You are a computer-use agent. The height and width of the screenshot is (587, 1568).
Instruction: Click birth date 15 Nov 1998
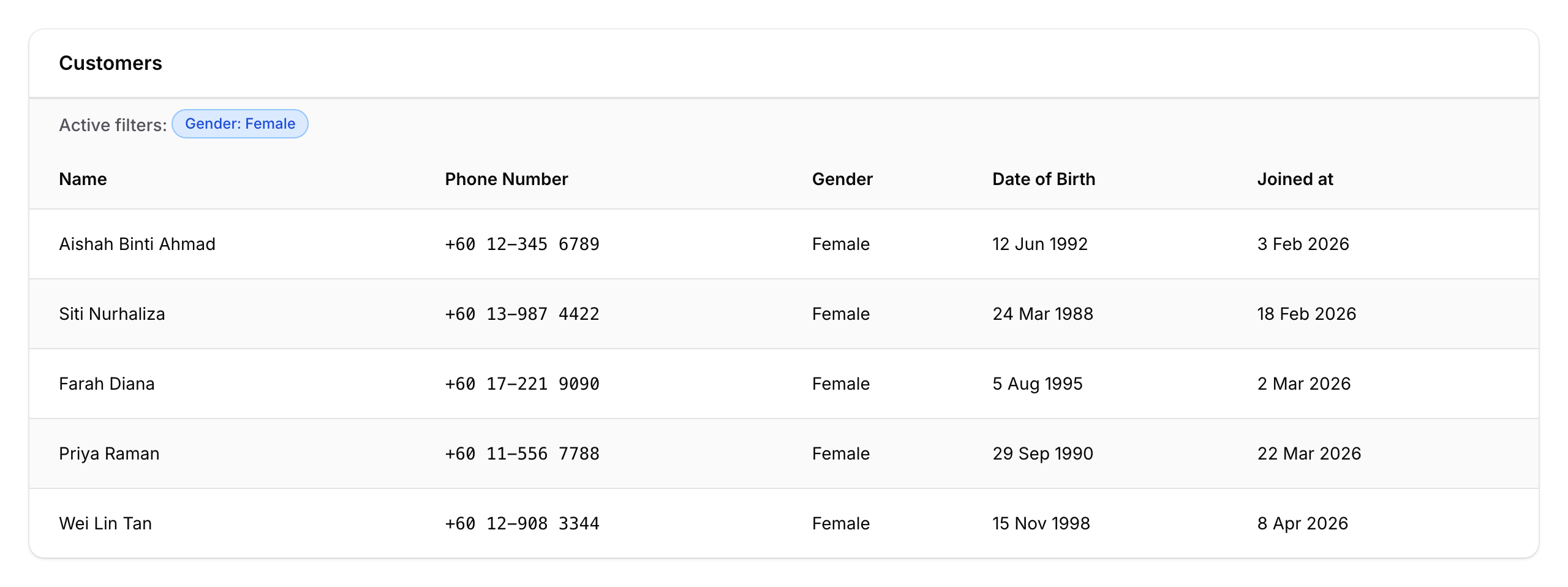pyautogui.click(x=1041, y=523)
